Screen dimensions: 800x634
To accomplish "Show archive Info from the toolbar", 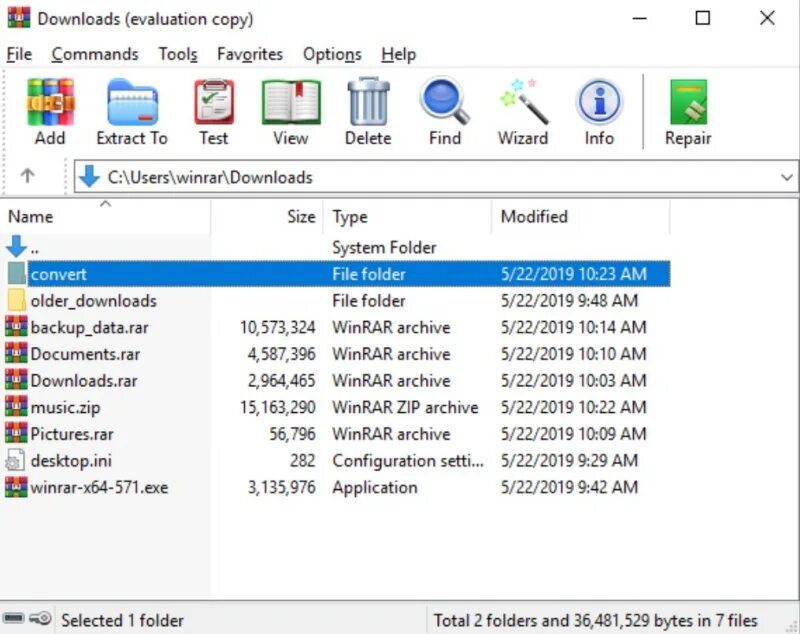I will (x=599, y=102).
